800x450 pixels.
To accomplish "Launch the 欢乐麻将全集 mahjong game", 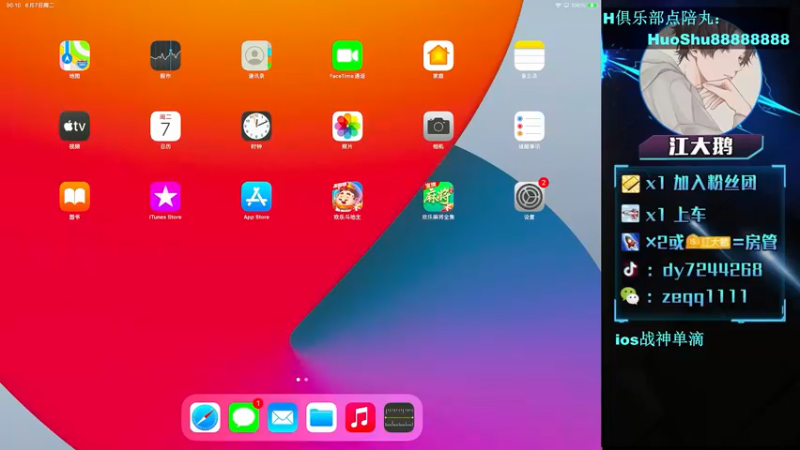I will tap(438, 196).
